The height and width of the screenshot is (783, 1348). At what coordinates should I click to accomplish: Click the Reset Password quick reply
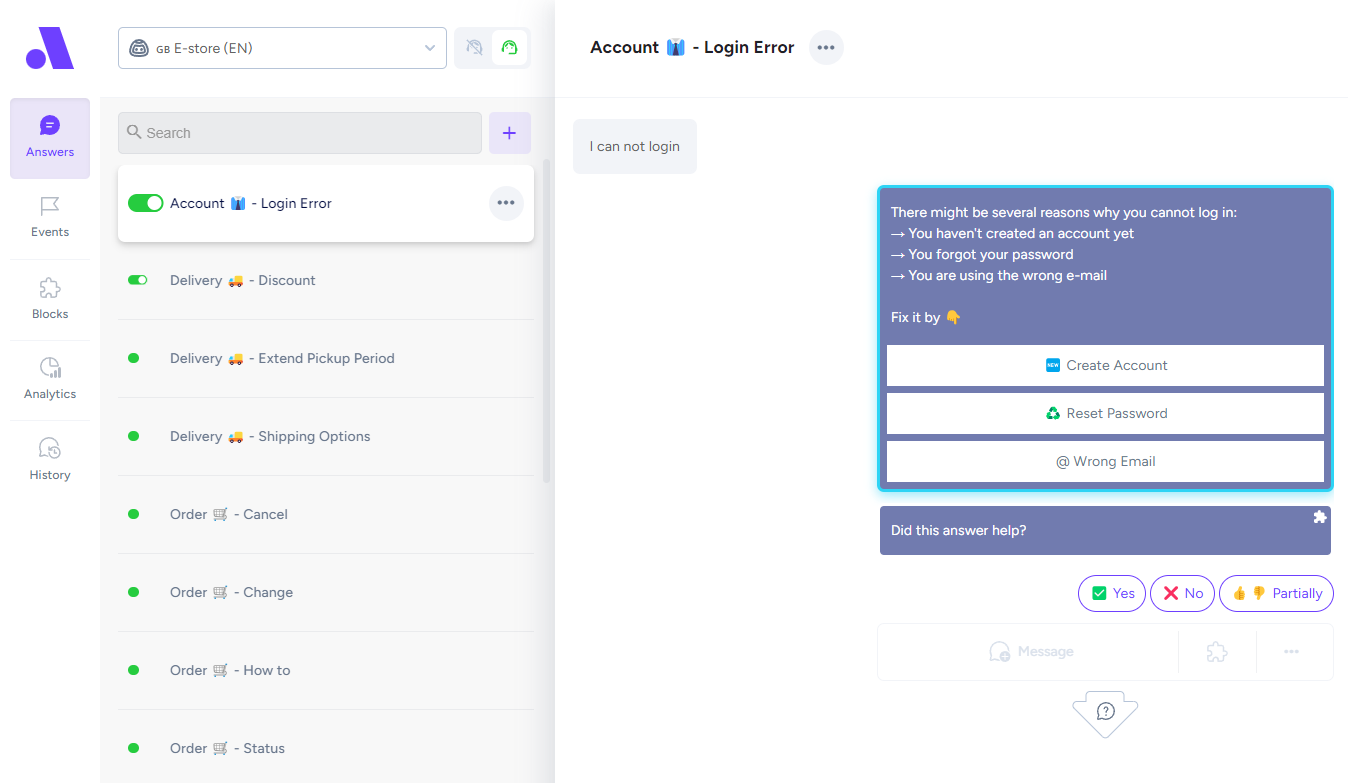[1105, 413]
